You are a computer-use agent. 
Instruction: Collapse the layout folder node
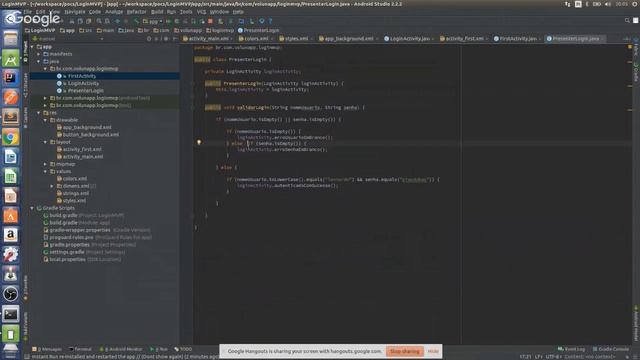(x=45, y=142)
